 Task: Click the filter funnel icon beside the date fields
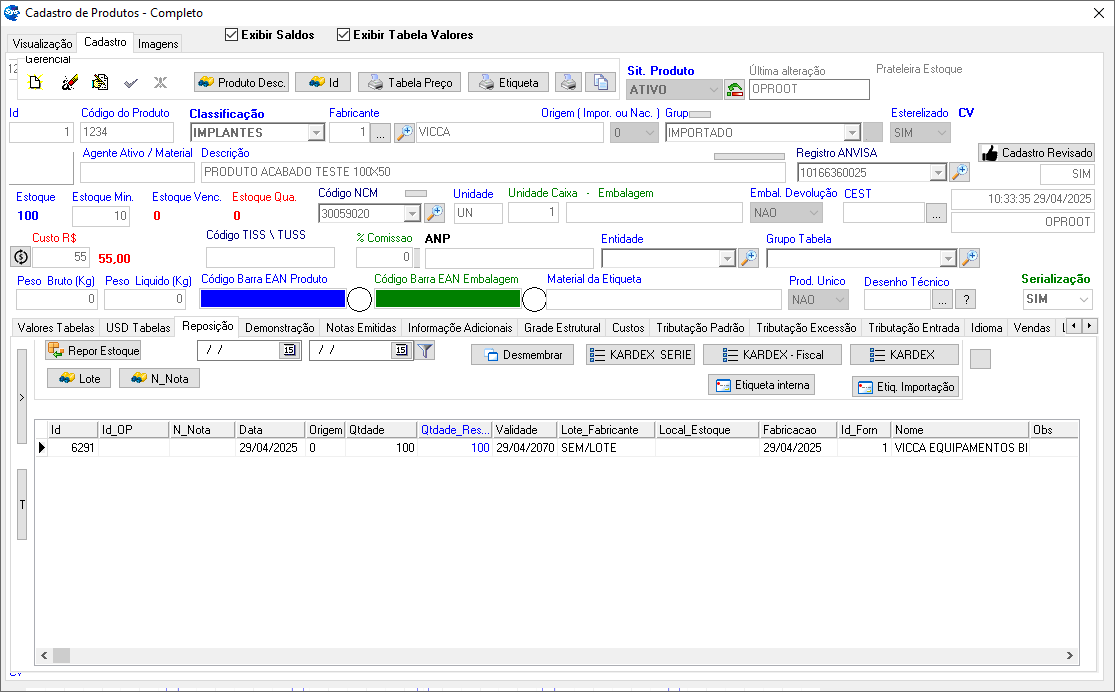click(425, 350)
